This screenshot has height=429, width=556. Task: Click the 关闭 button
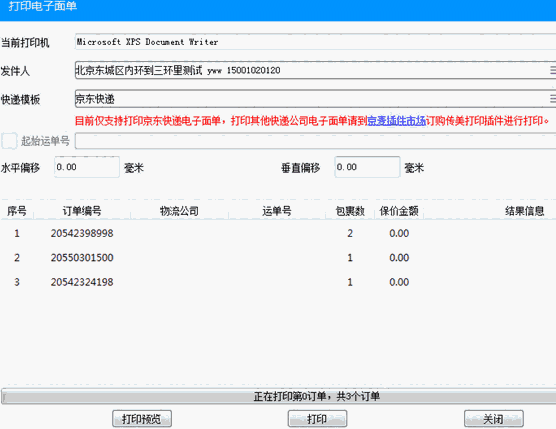tap(494, 419)
